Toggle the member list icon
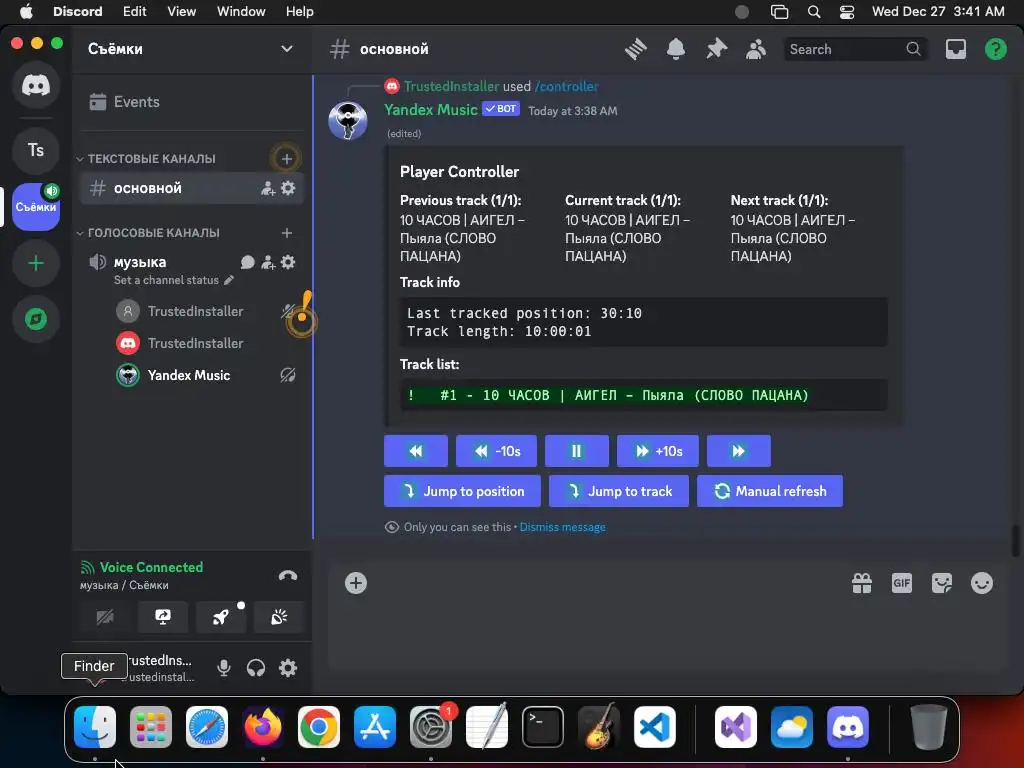1024x768 pixels. 756,49
